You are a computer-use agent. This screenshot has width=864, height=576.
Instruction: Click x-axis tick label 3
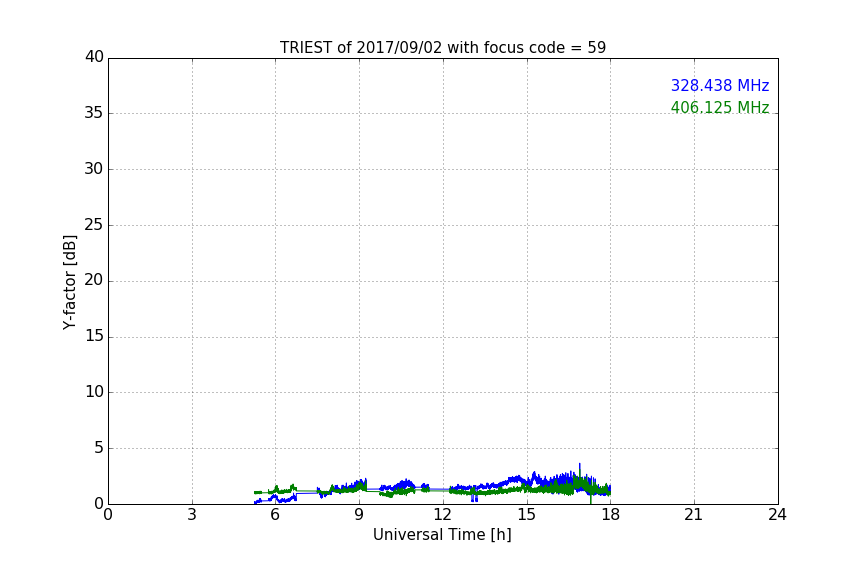[192, 515]
